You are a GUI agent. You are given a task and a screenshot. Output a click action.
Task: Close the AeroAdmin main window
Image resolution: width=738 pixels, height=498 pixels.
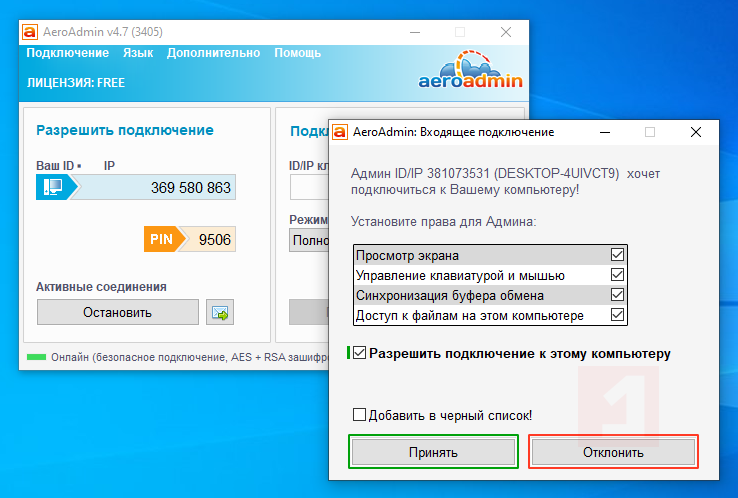coord(506,32)
